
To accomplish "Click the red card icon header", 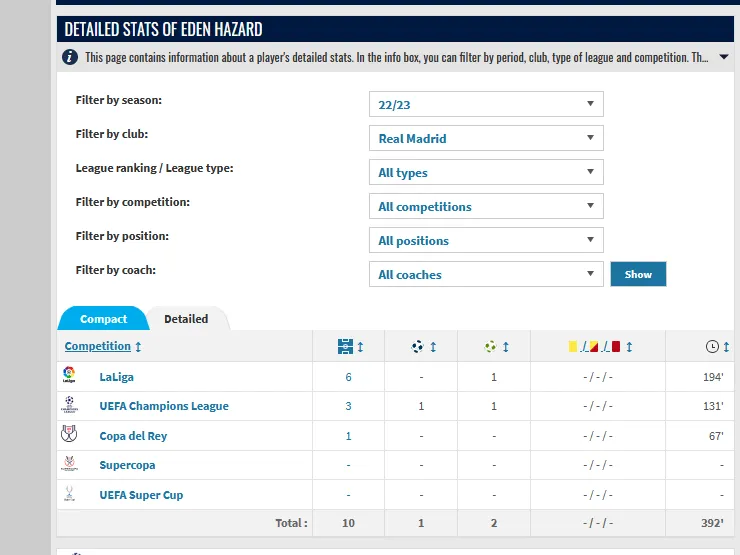I will [616, 347].
